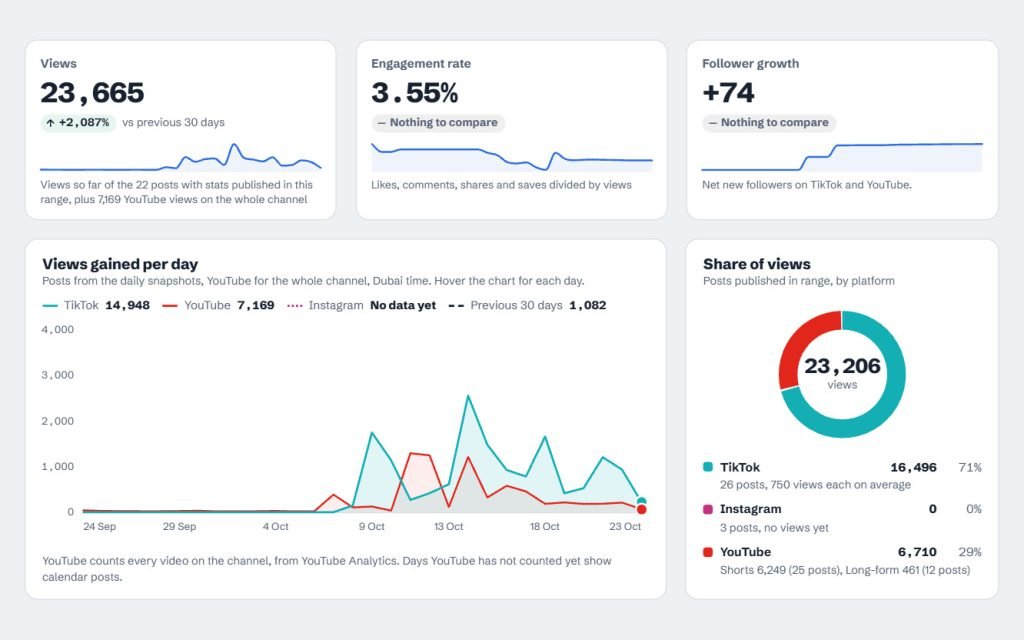
Task: Click the Nothing to compare badge under Follower growth
Action: tap(769, 122)
